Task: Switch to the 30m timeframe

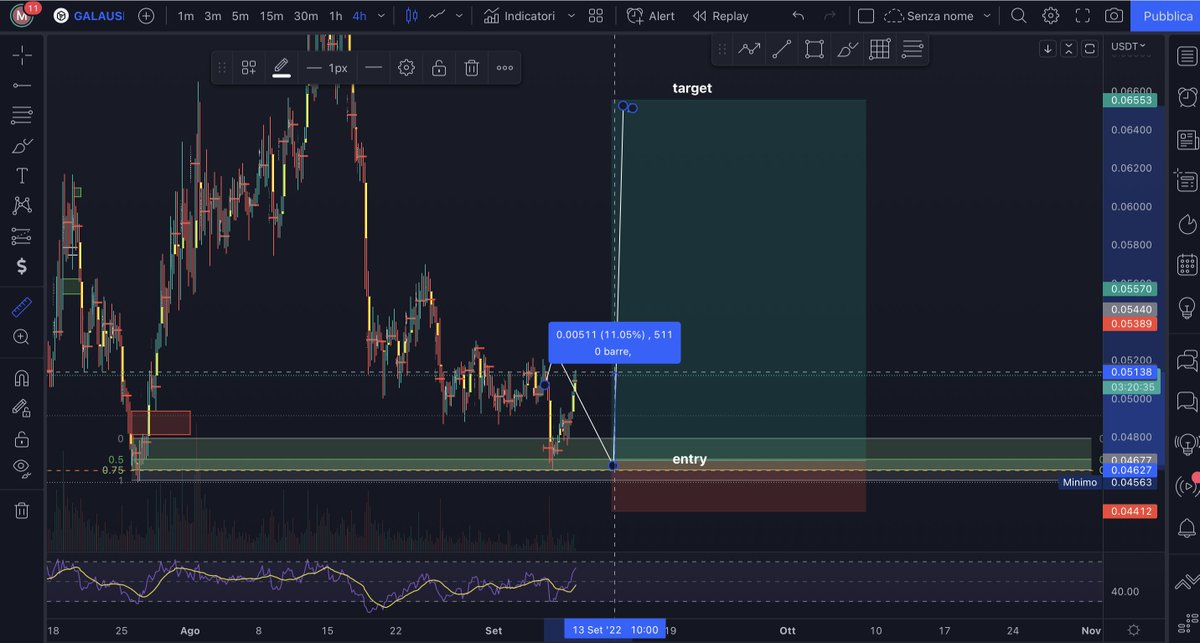Action: tap(306, 16)
